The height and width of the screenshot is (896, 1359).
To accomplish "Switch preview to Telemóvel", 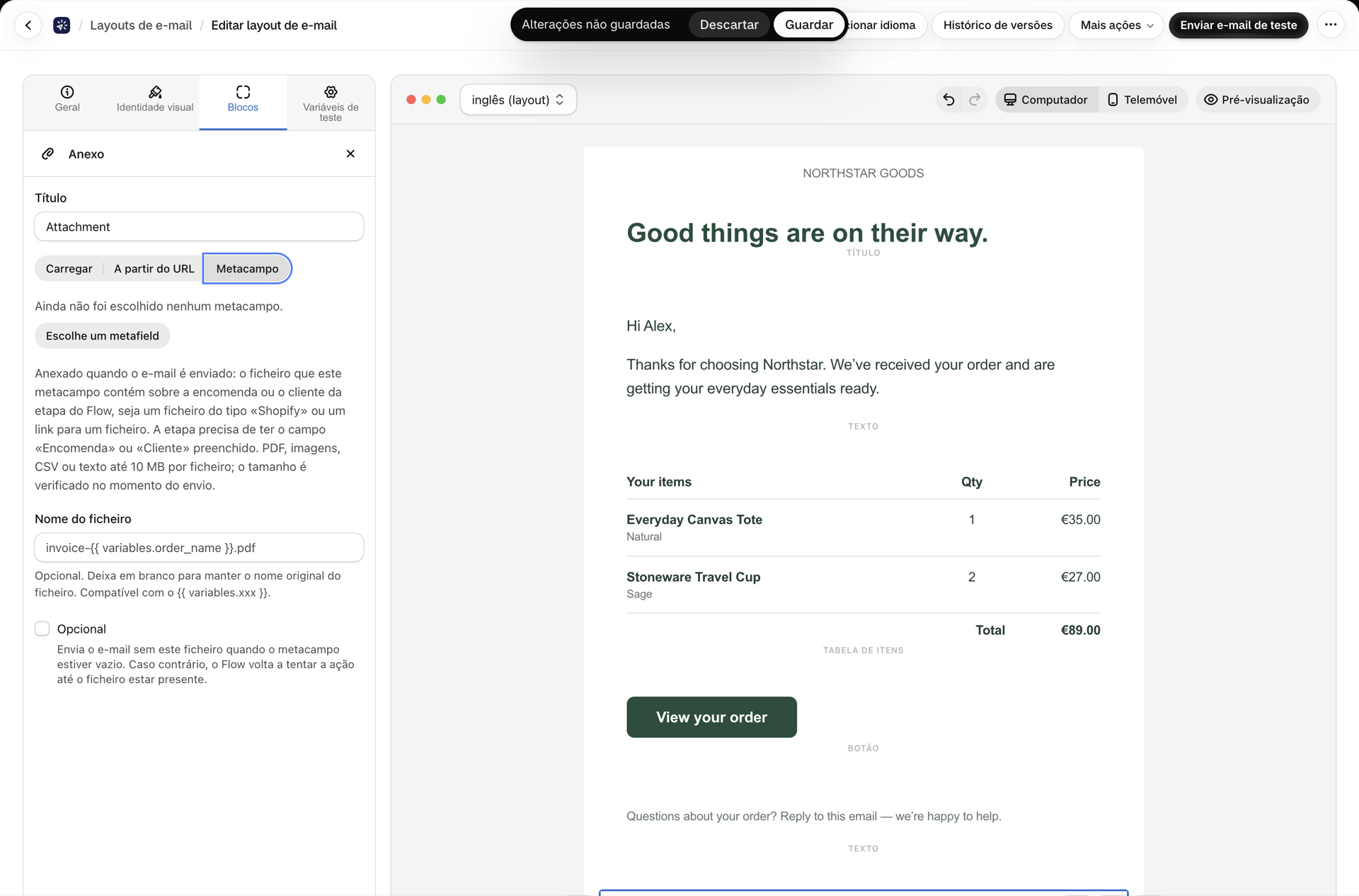I will (1142, 100).
